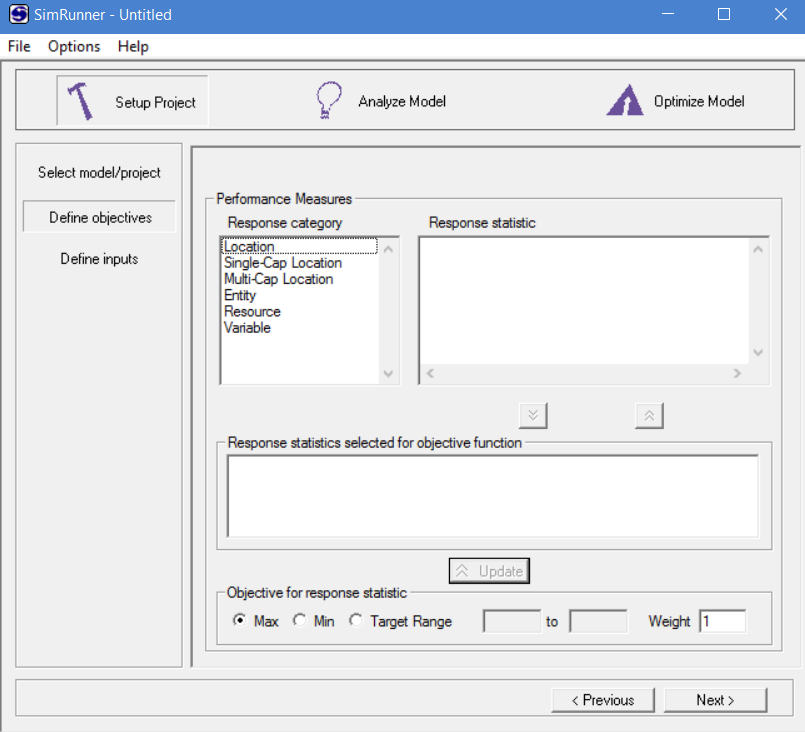Screen dimensions: 805x732
Task: Maximize the SimRunner window
Action: pos(723,14)
